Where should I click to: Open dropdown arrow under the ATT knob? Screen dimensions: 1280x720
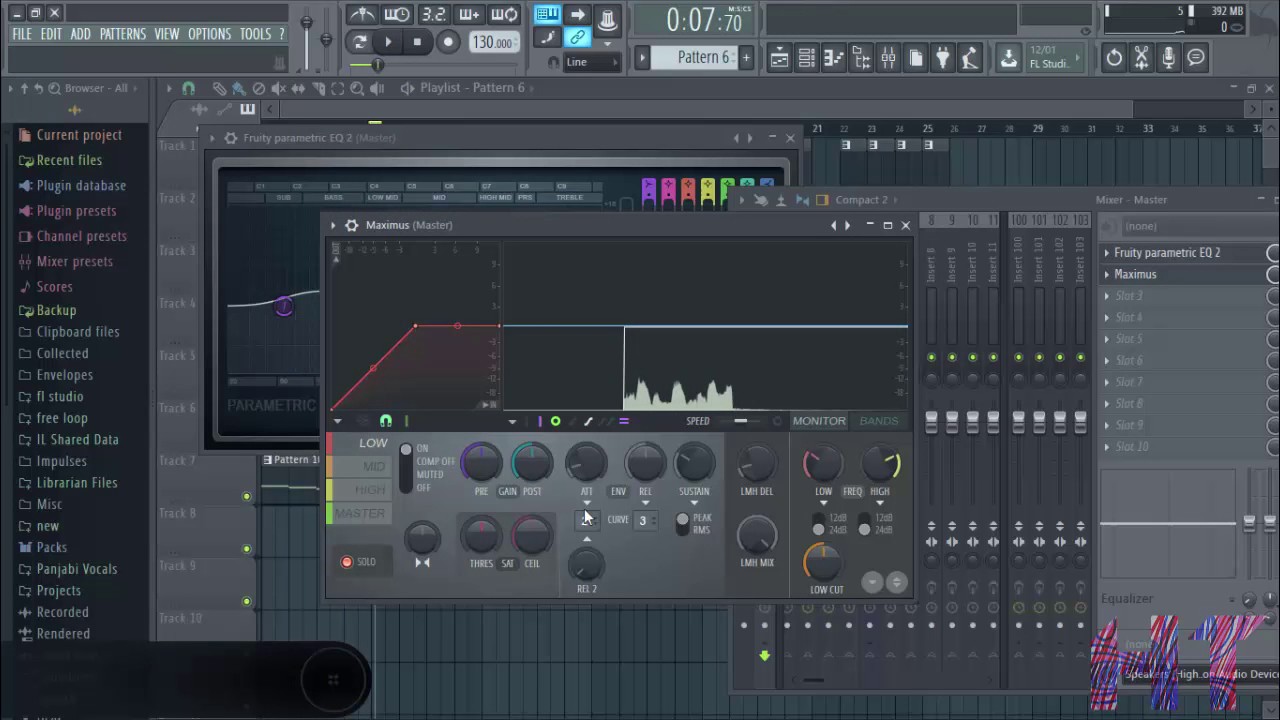587,503
